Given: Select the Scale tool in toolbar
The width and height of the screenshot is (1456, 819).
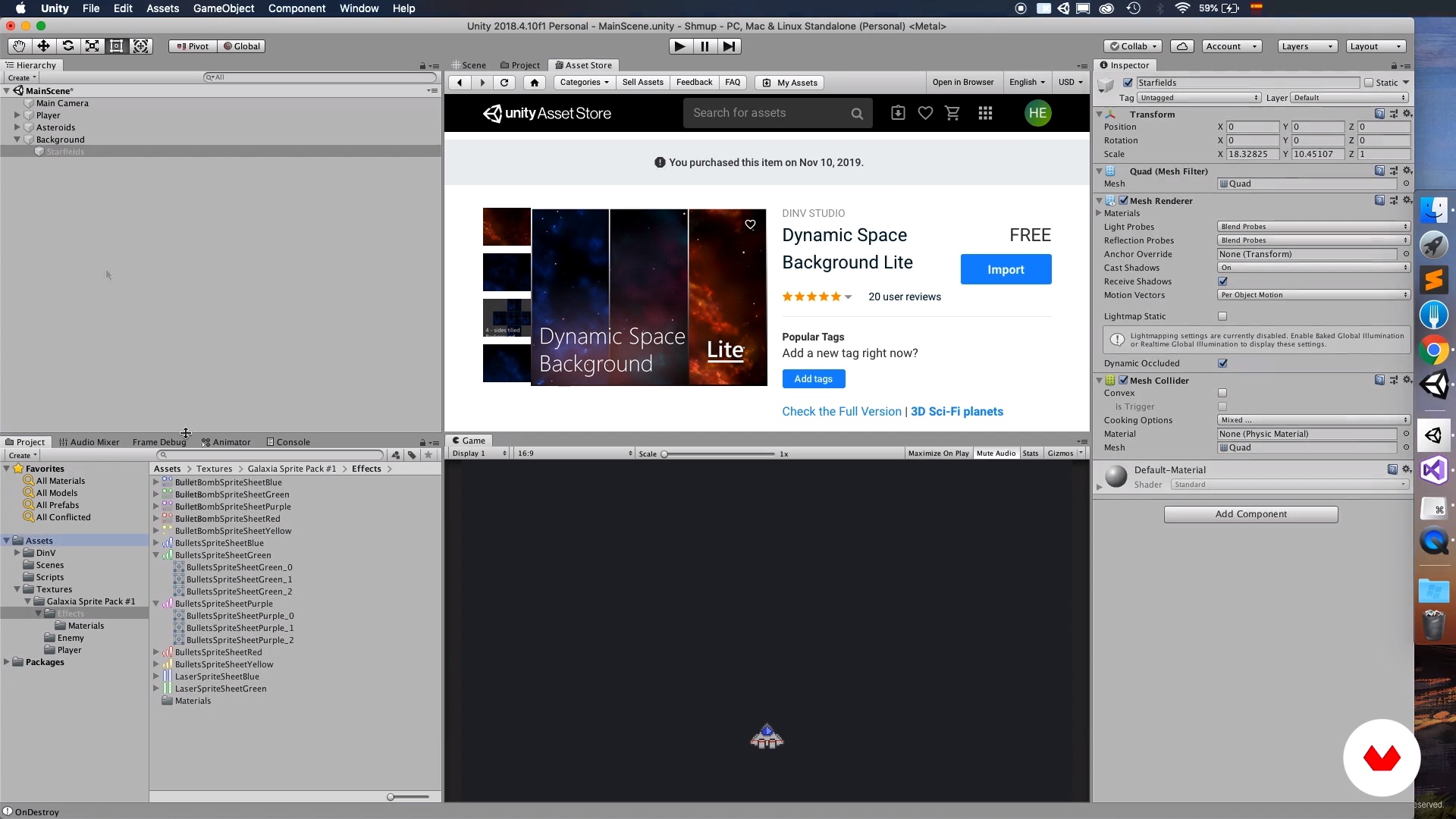Looking at the screenshot, I should [x=92, y=46].
